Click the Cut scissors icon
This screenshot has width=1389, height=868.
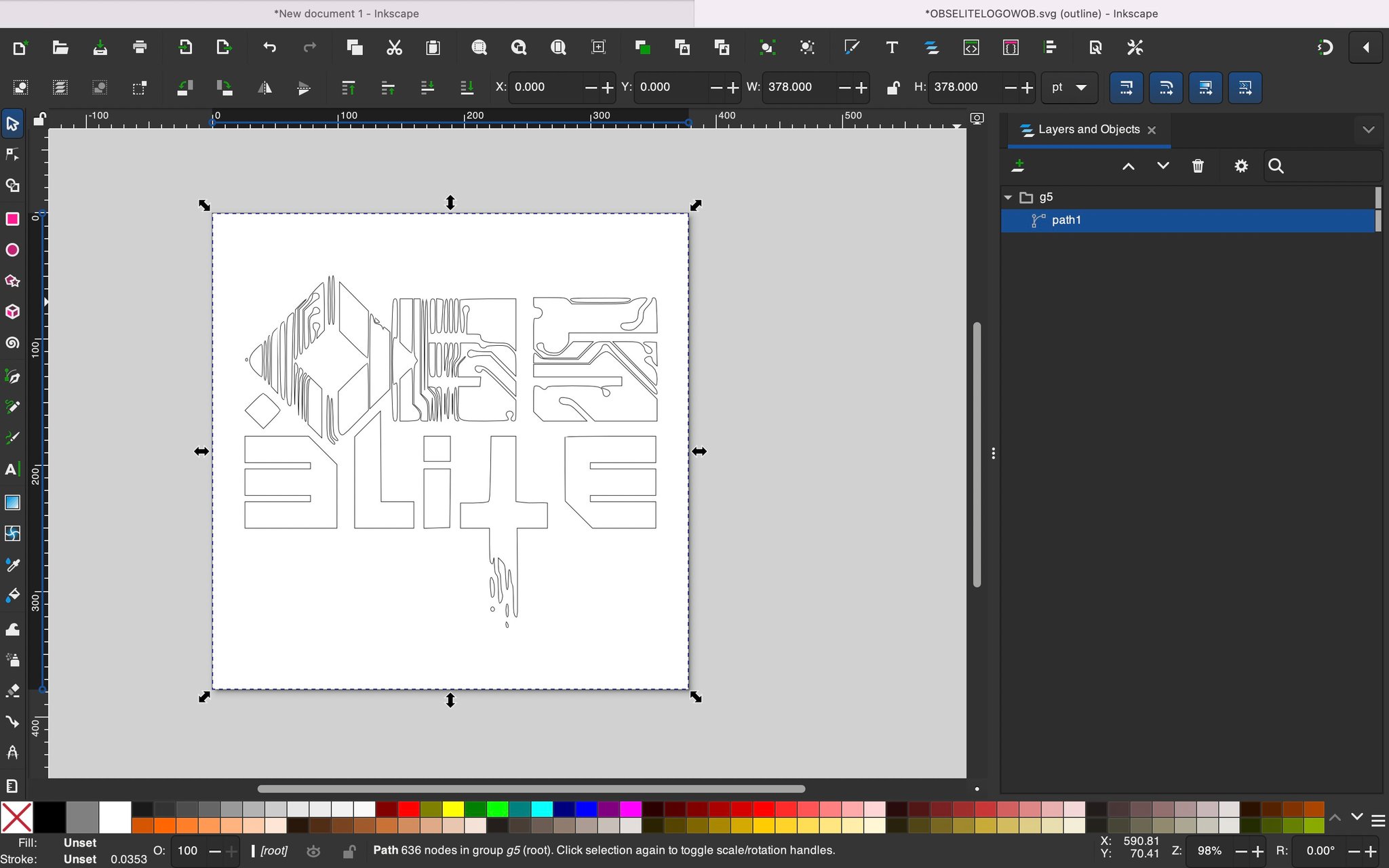[x=394, y=47]
